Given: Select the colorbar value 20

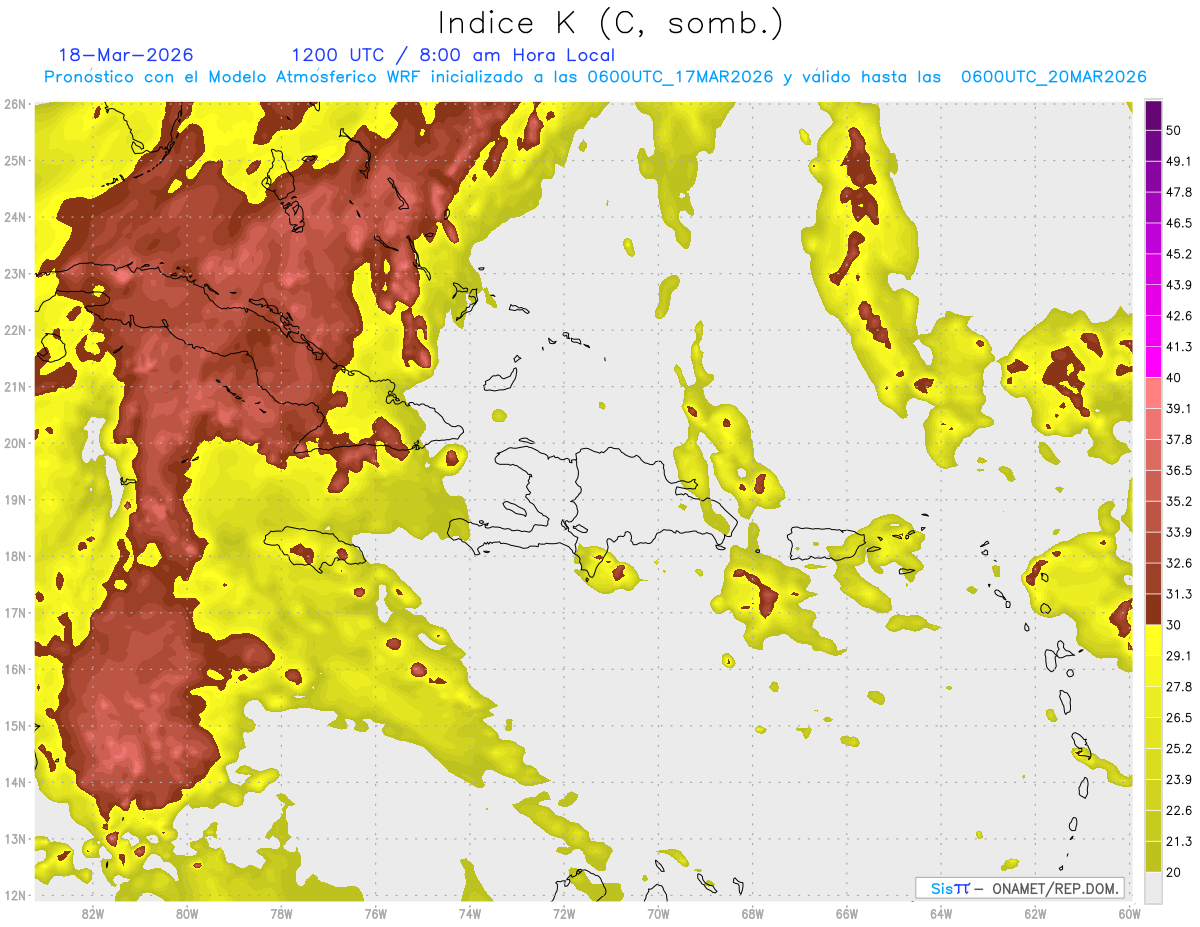Looking at the screenshot, I should pyautogui.click(x=1173, y=872).
